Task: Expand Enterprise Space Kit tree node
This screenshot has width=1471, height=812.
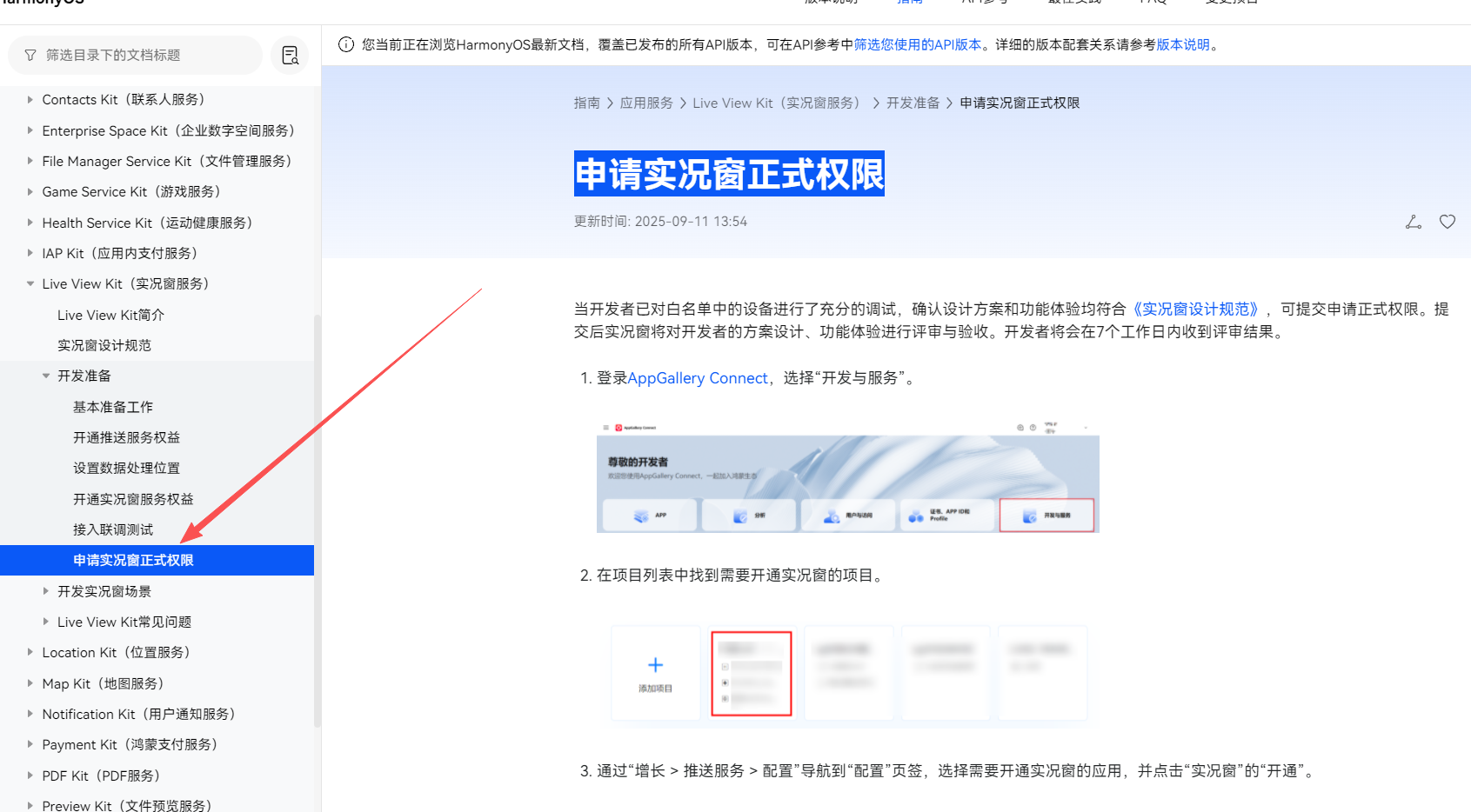Action: tap(30, 130)
